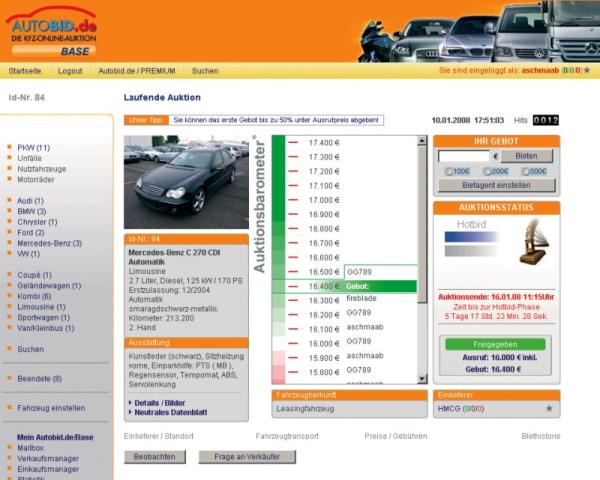
Task: Click the star next to username aschmaab
Action: click(x=587, y=70)
